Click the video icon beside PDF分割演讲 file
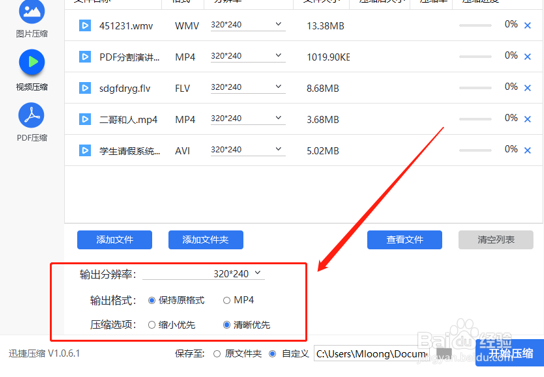The height and width of the screenshot is (377, 544). [85, 57]
